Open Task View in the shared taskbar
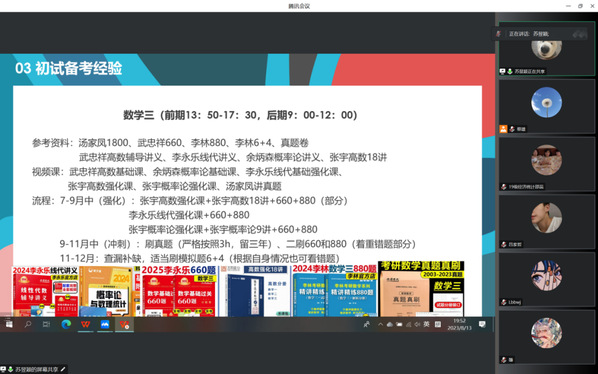Screen dimensions: 598x374 click(x=47, y=324)
